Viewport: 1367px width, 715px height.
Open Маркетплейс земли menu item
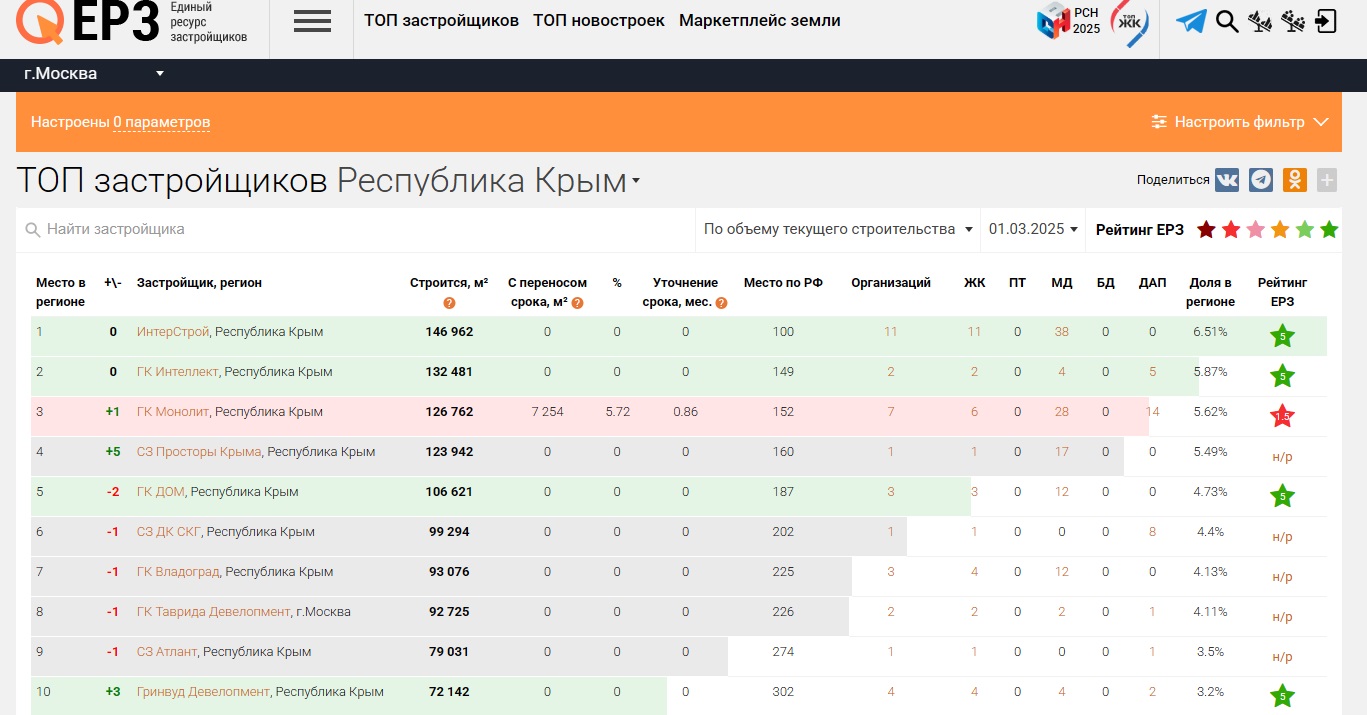click(x=760, y=20)
